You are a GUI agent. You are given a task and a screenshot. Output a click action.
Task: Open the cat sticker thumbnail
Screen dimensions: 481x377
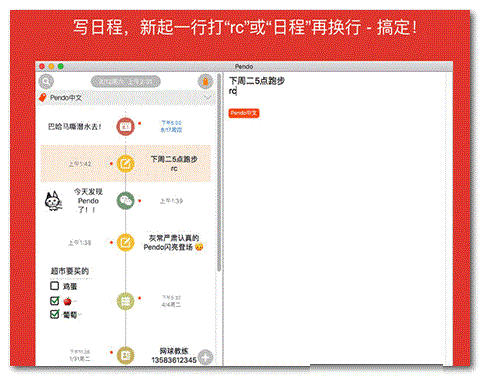[53, 201]
